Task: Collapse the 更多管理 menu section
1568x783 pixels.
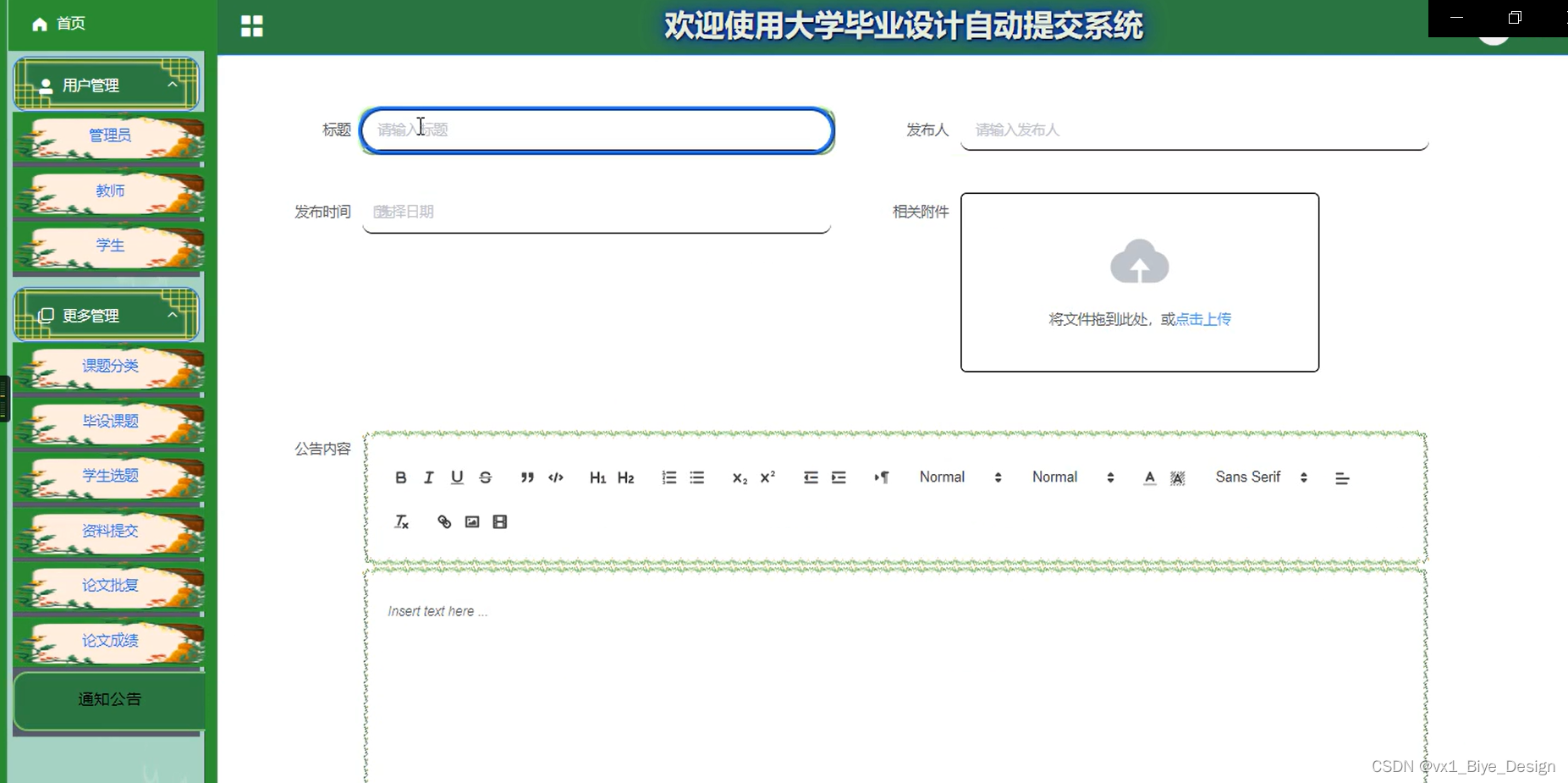Action: click(x=107, y=315)
